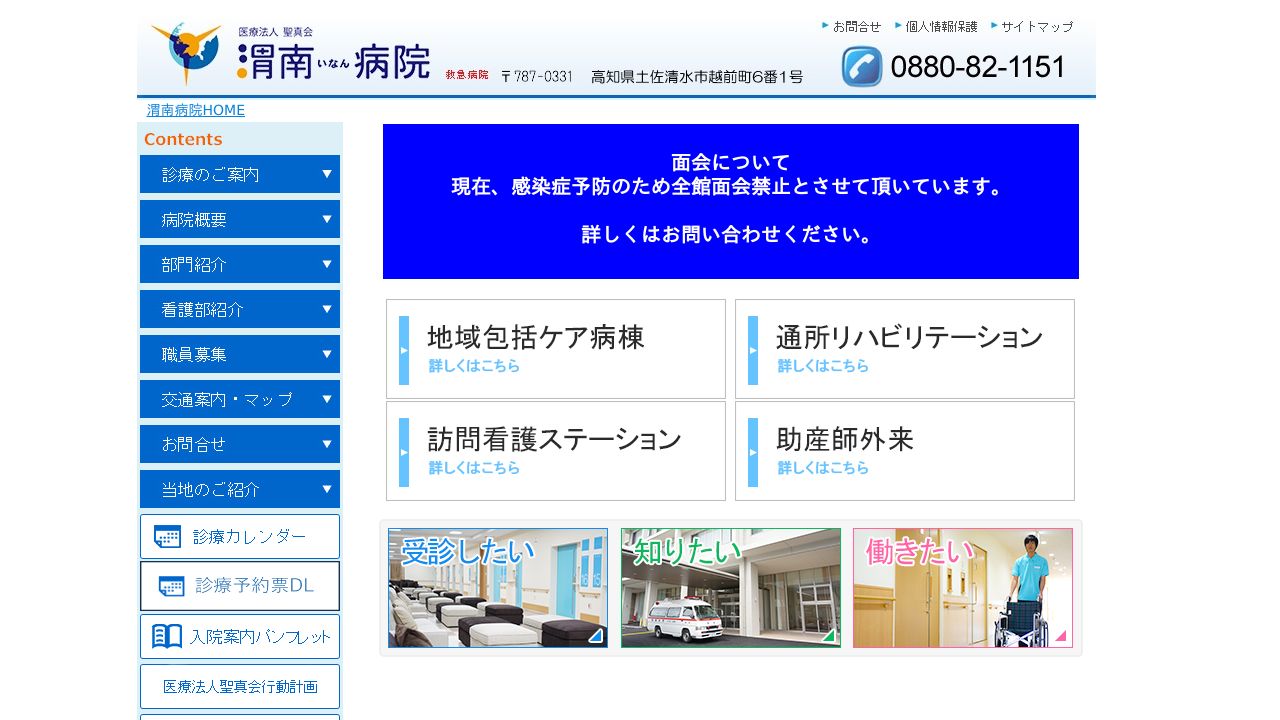
Task: Click the open book icon on 入院案内パンフレット
Action: 166,636
